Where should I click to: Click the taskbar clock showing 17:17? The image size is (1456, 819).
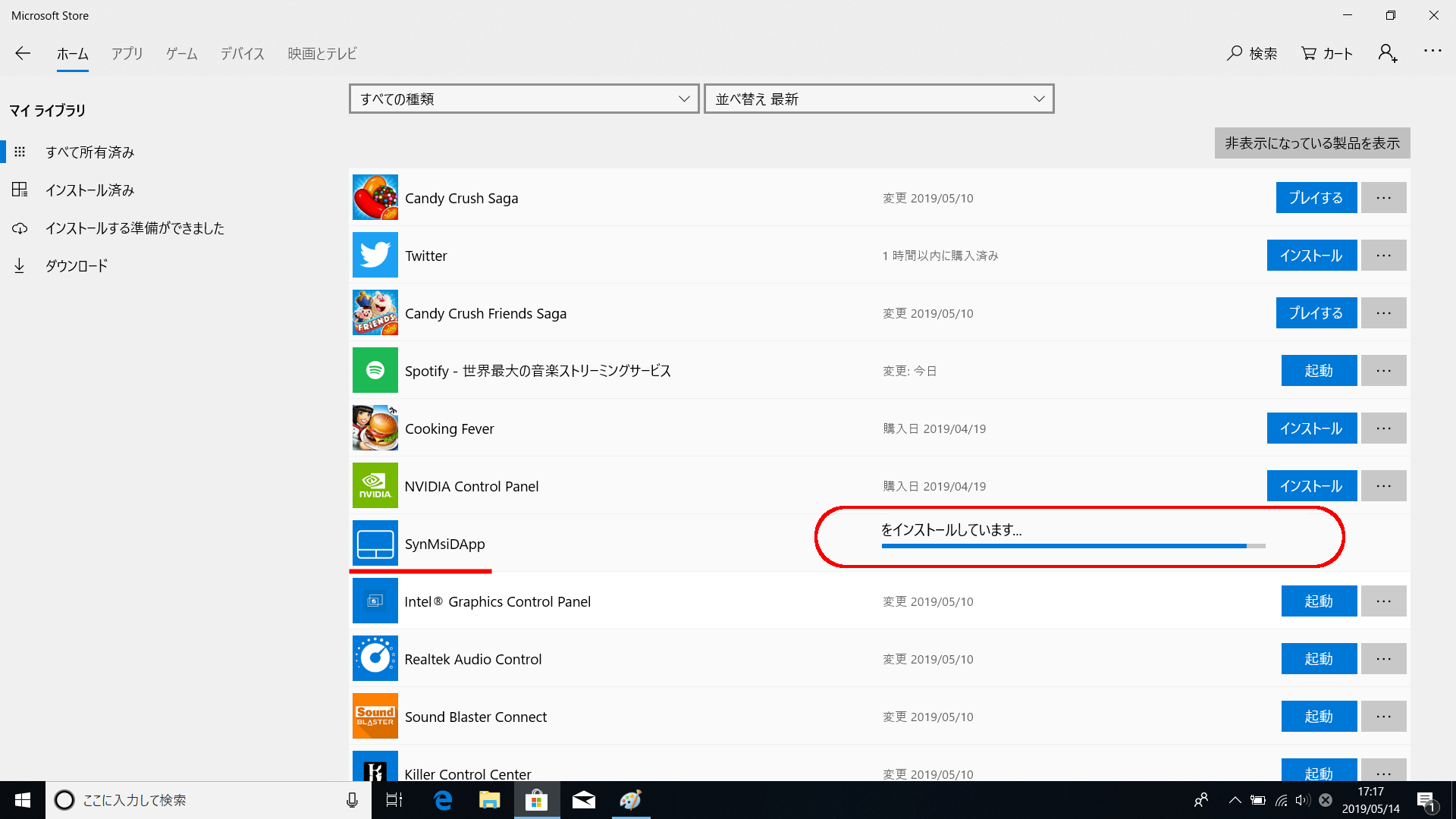(x=1371, y=800)
